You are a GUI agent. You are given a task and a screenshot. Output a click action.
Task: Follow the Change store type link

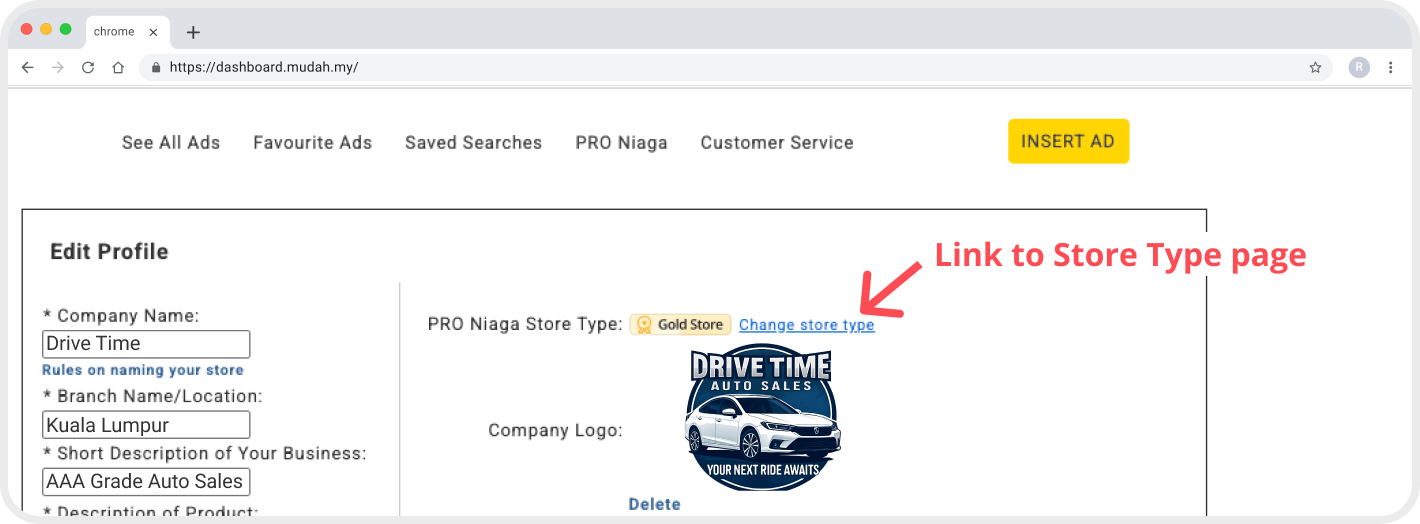pos(806,325)
